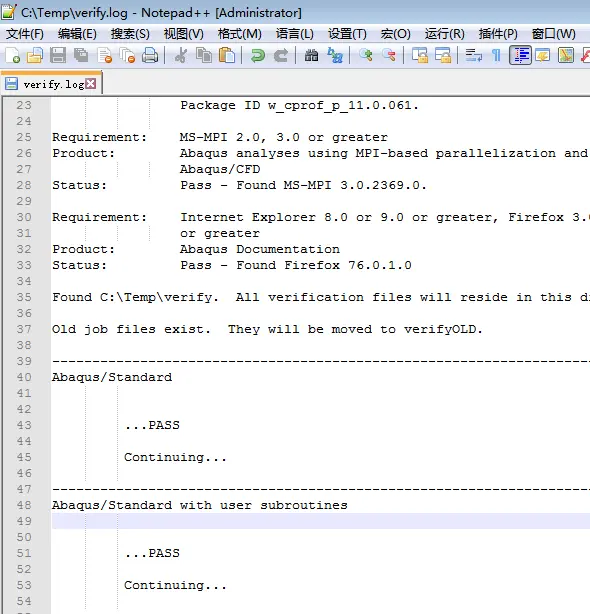The height and width of the screenshot is (614, 590).
Task: Click 'Status:' label on line 33
Action: point(79,265)
